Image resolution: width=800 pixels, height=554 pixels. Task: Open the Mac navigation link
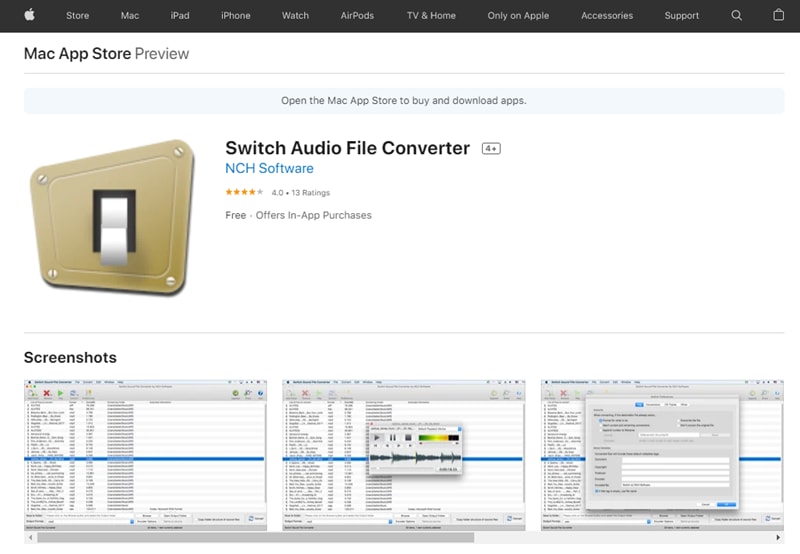coord(130,16)
